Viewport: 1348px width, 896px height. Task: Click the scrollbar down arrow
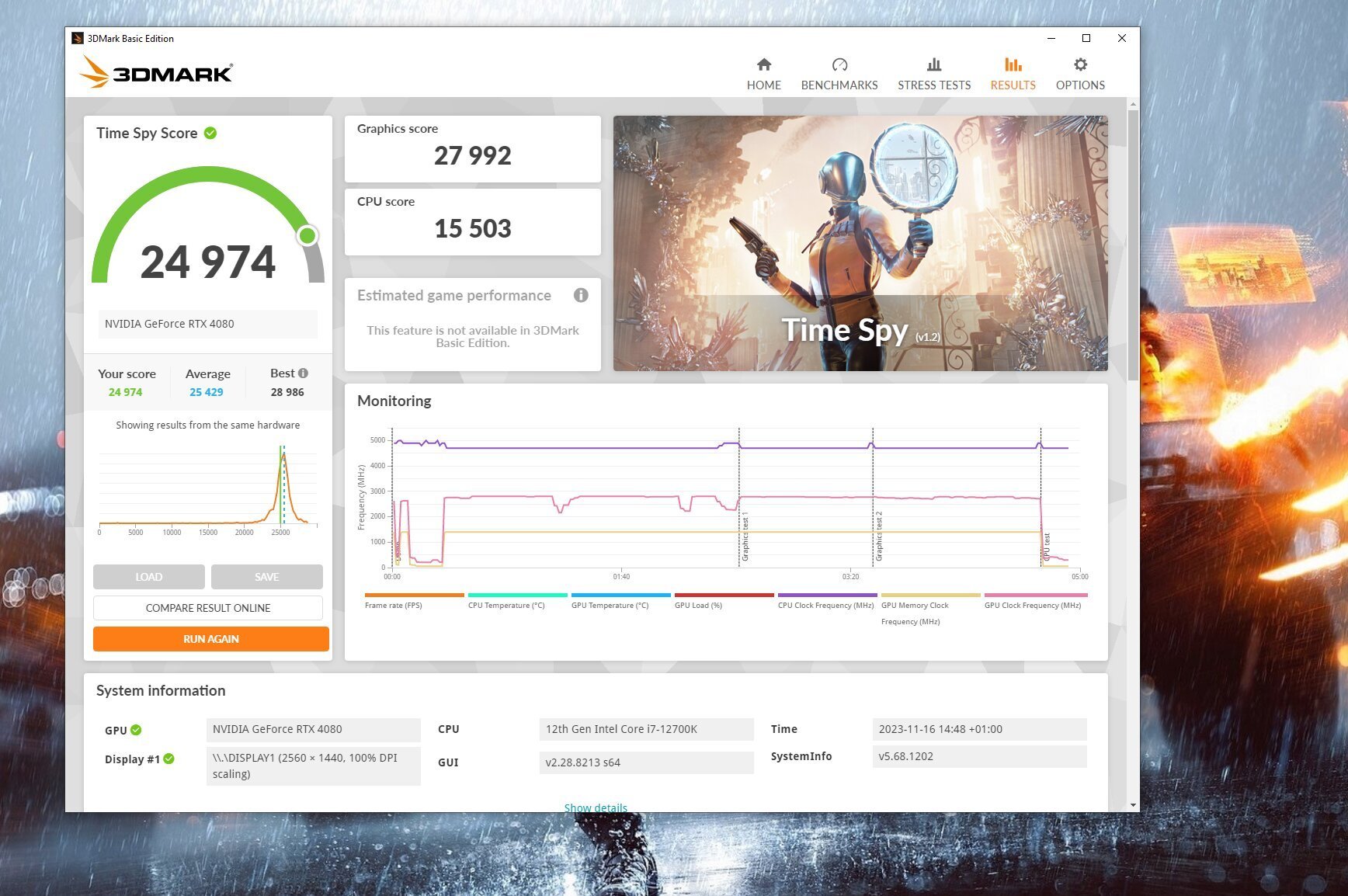(x=1134, y=806)
